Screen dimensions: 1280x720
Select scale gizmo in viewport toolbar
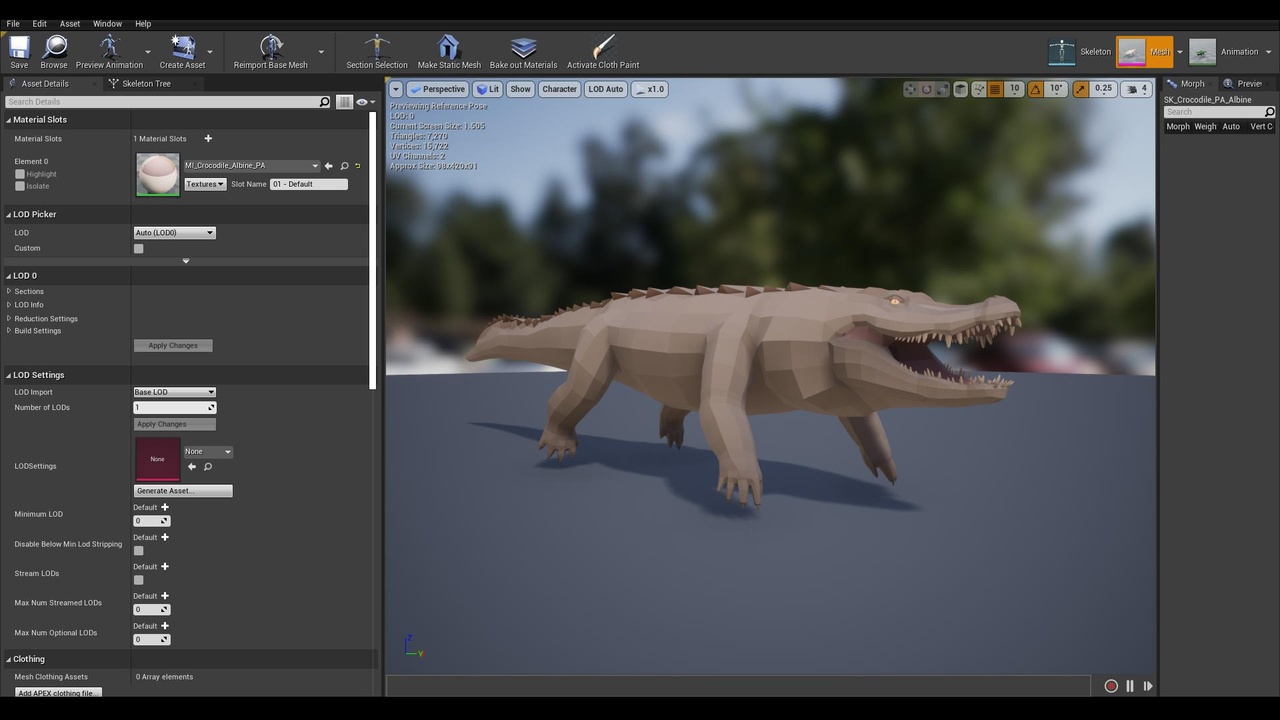pyautogui.click(x=943, y=89)
